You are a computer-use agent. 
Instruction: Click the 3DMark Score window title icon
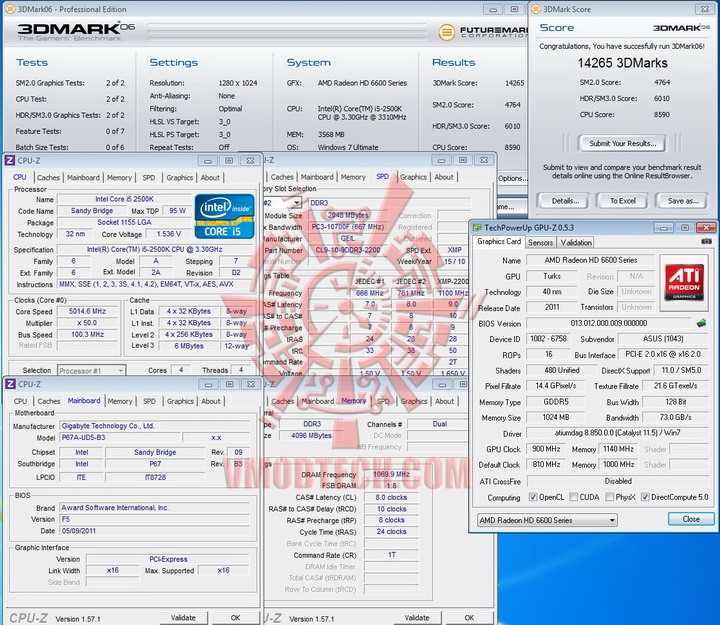pos(536,9)
